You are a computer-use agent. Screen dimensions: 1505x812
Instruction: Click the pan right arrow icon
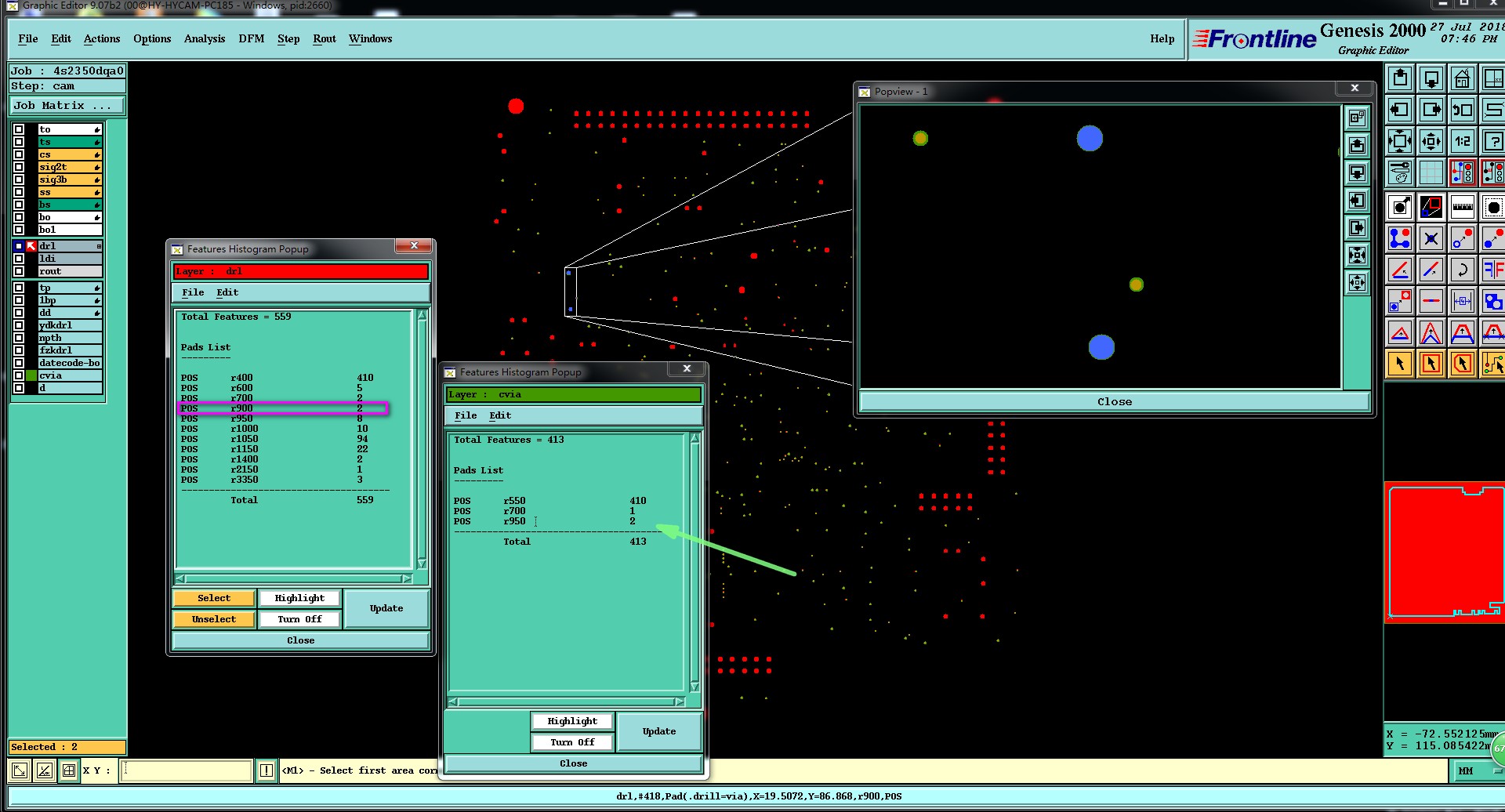pyautogui.click(x=1431, y=110)
